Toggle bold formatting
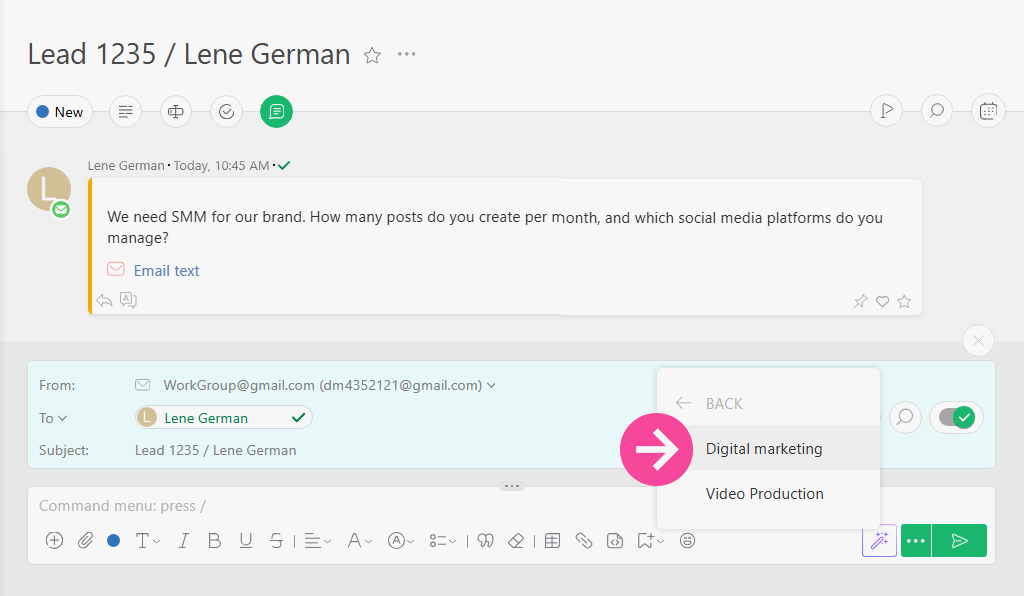 (214, 541)
